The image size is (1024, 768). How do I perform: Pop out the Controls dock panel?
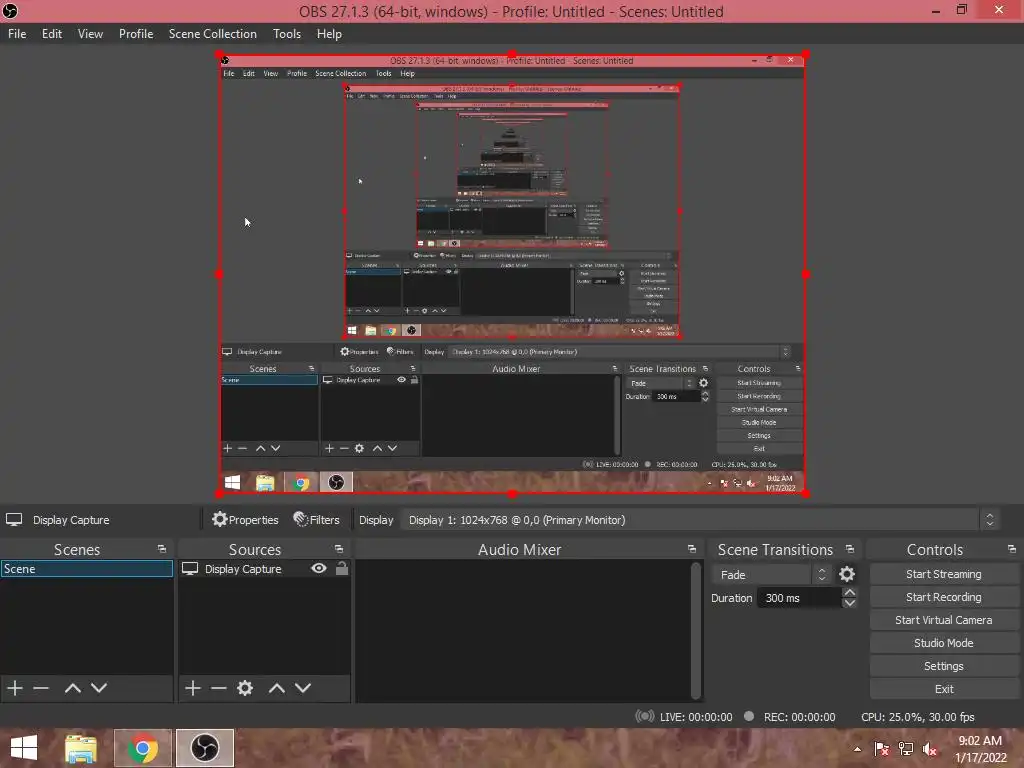(x=1012, y=549)
